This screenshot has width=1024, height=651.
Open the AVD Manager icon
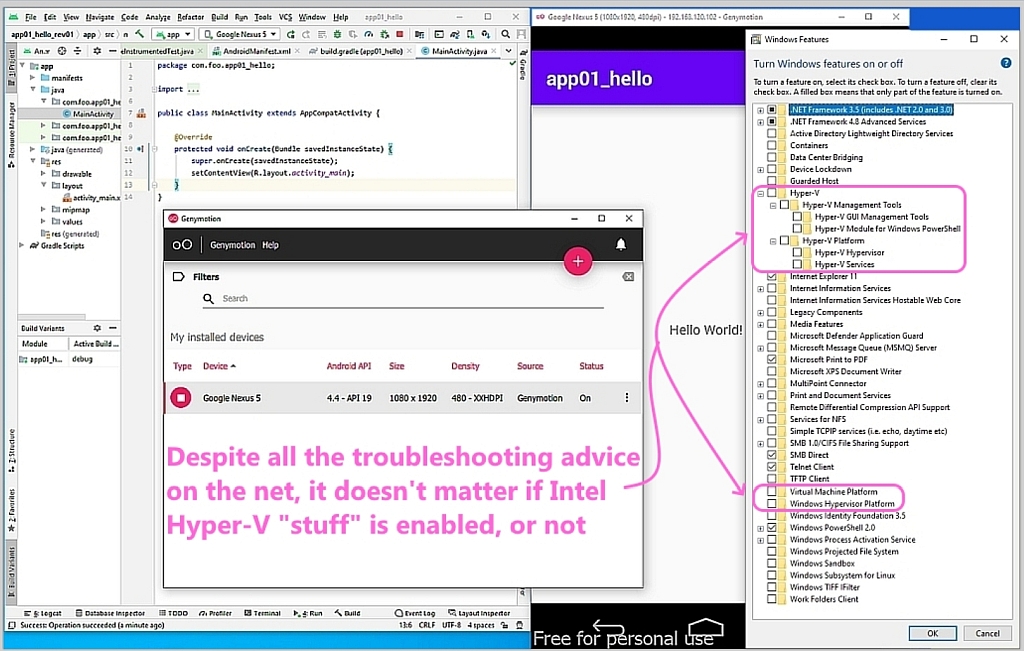tap(470, 34)
